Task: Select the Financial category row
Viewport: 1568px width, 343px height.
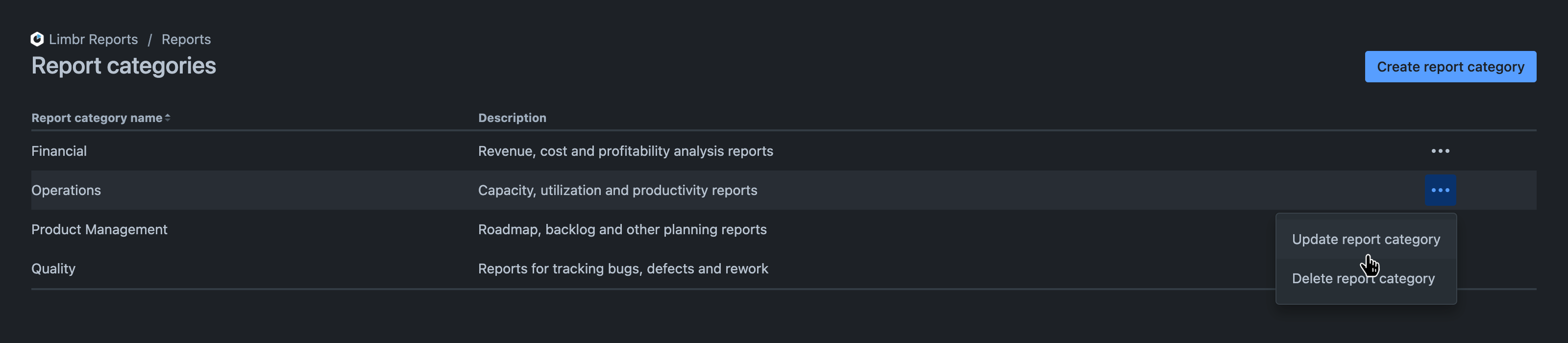Action: [59, 151]
